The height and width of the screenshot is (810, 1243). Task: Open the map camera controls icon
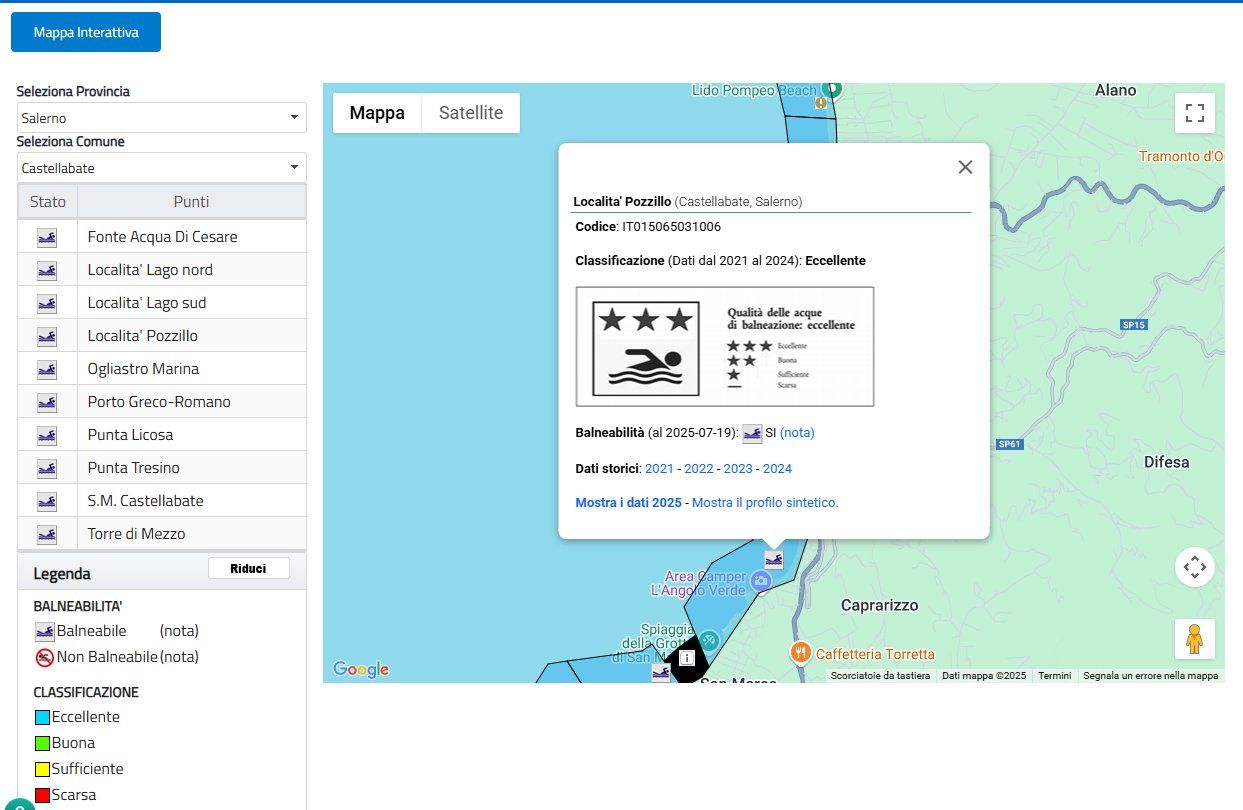(1194, 567)
